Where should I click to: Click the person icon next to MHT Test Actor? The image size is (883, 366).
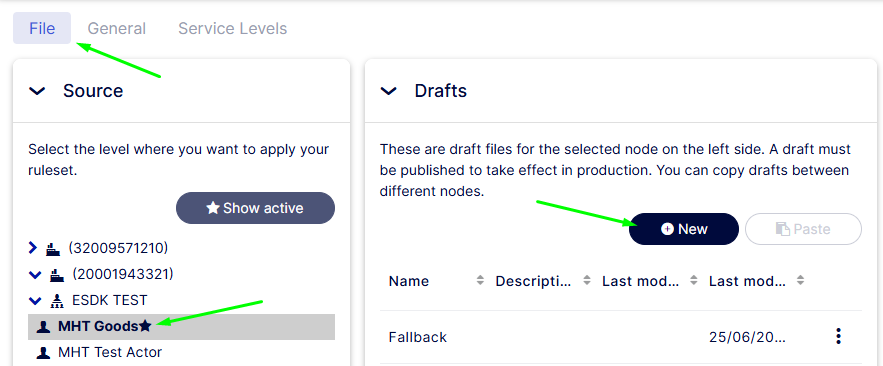[43, 353]
